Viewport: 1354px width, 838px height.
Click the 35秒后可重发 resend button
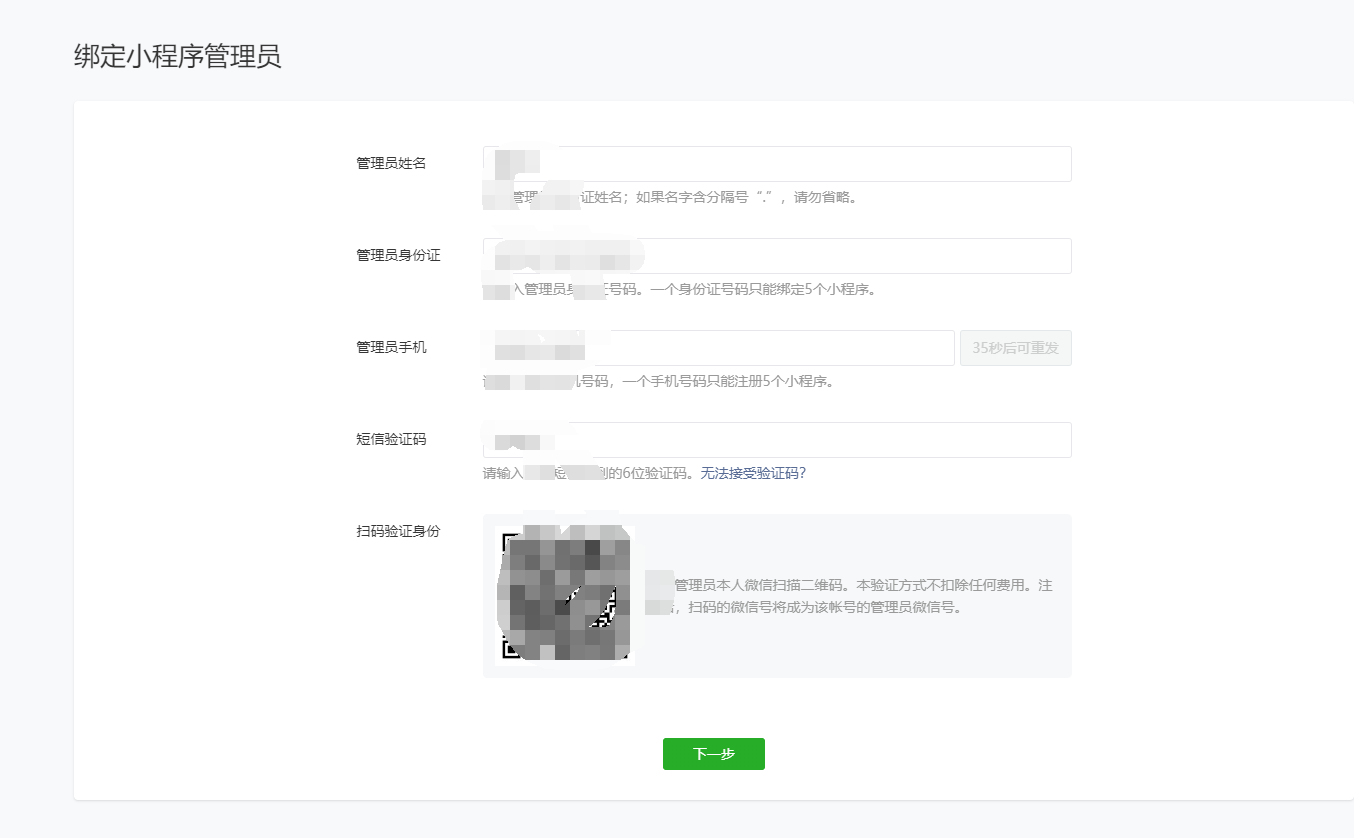(x=1016, y=348)
